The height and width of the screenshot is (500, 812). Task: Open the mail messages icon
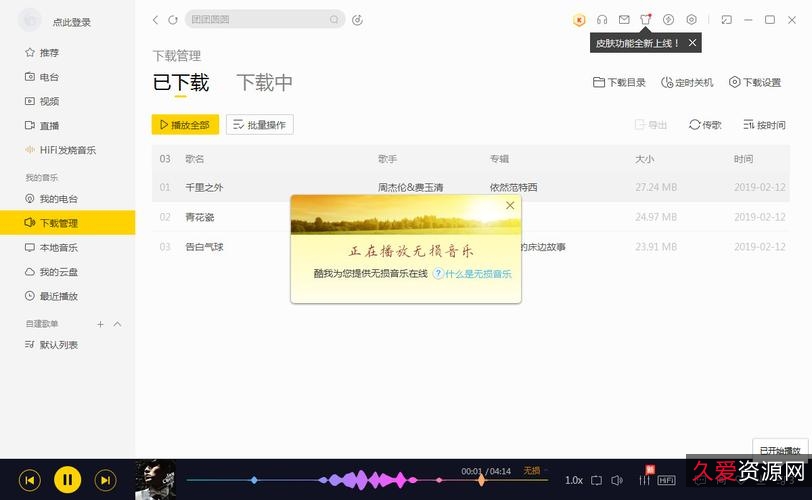click(624, 20)
